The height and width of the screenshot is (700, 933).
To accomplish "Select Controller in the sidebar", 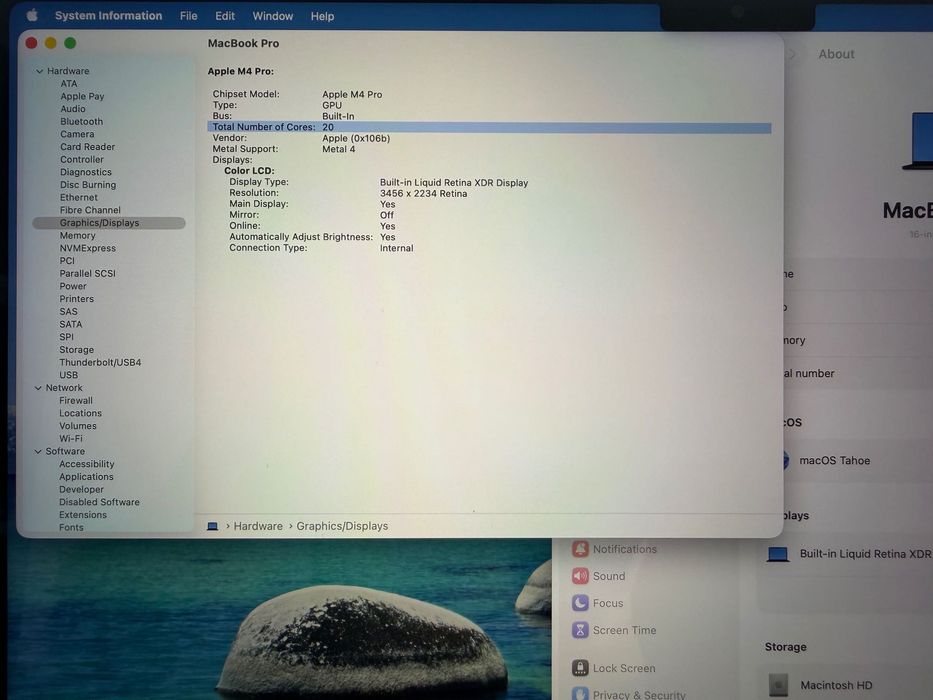I will tap(82, 160).
